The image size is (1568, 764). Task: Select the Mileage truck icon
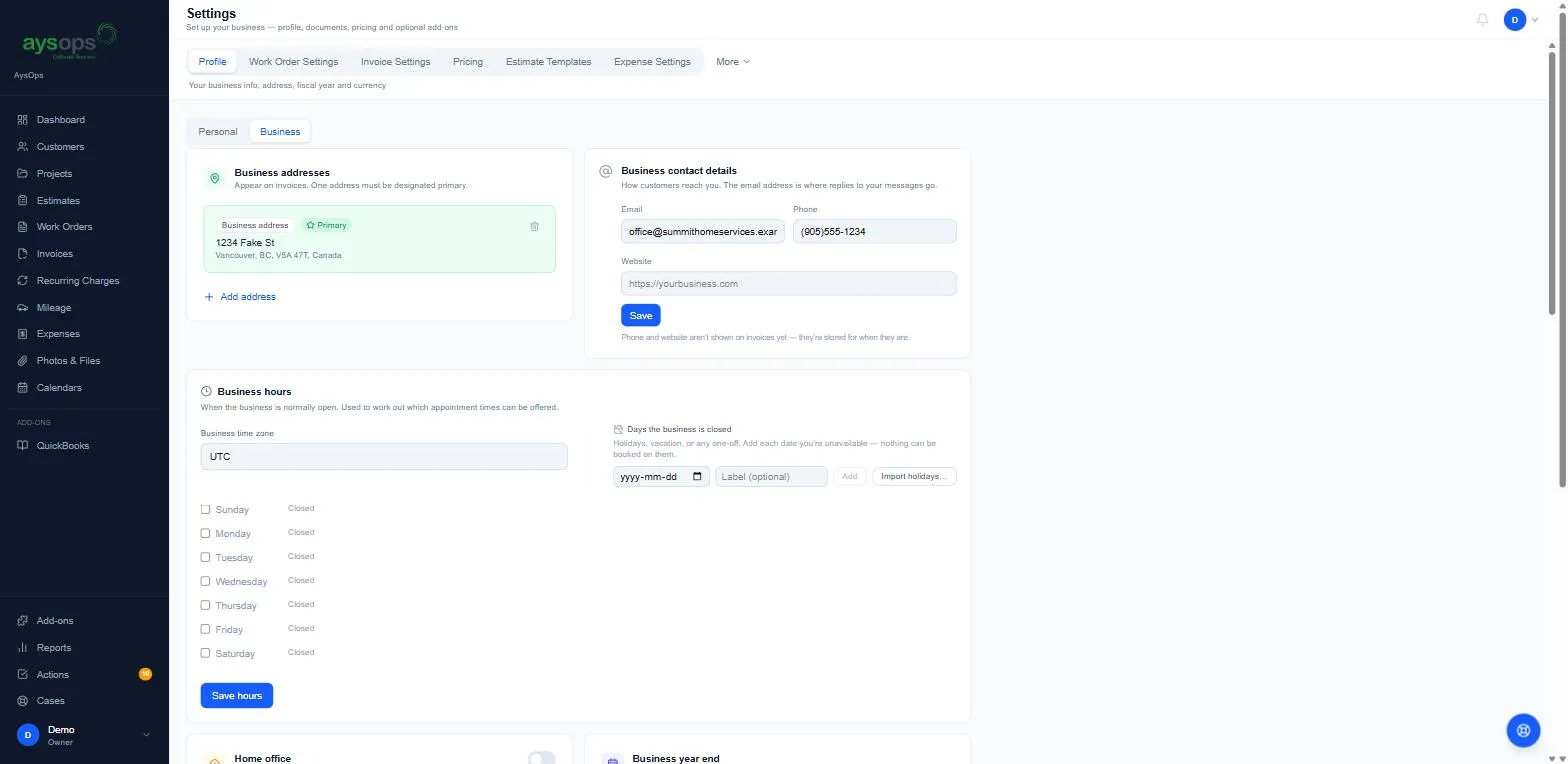pyautogui.click(x=23, y=308)
